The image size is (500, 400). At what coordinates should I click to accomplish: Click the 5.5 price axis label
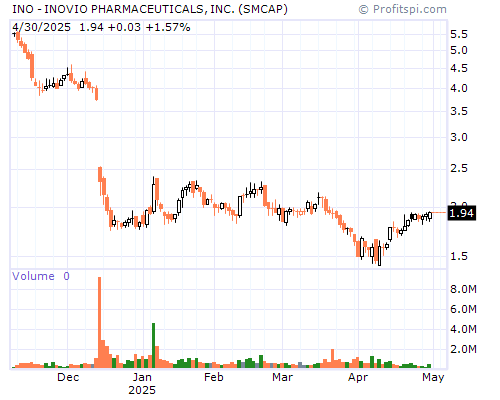459,34
